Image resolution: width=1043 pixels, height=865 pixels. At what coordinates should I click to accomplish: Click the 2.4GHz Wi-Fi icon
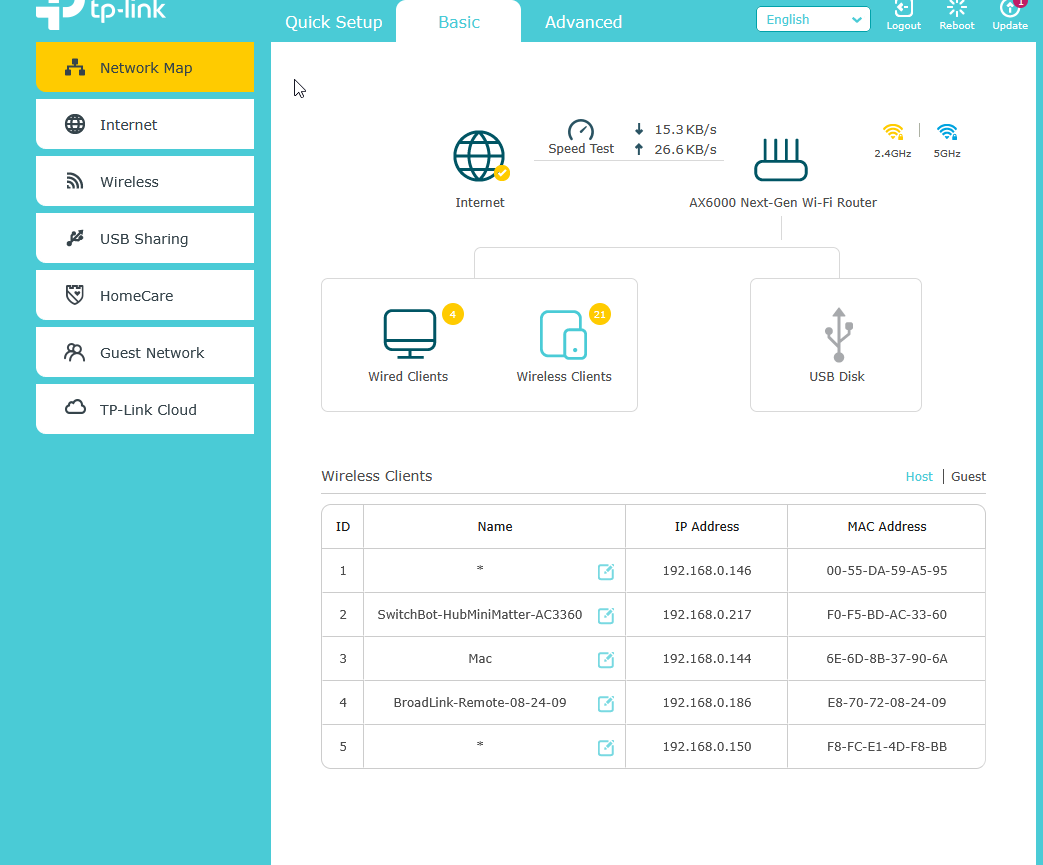click(893, 132)
